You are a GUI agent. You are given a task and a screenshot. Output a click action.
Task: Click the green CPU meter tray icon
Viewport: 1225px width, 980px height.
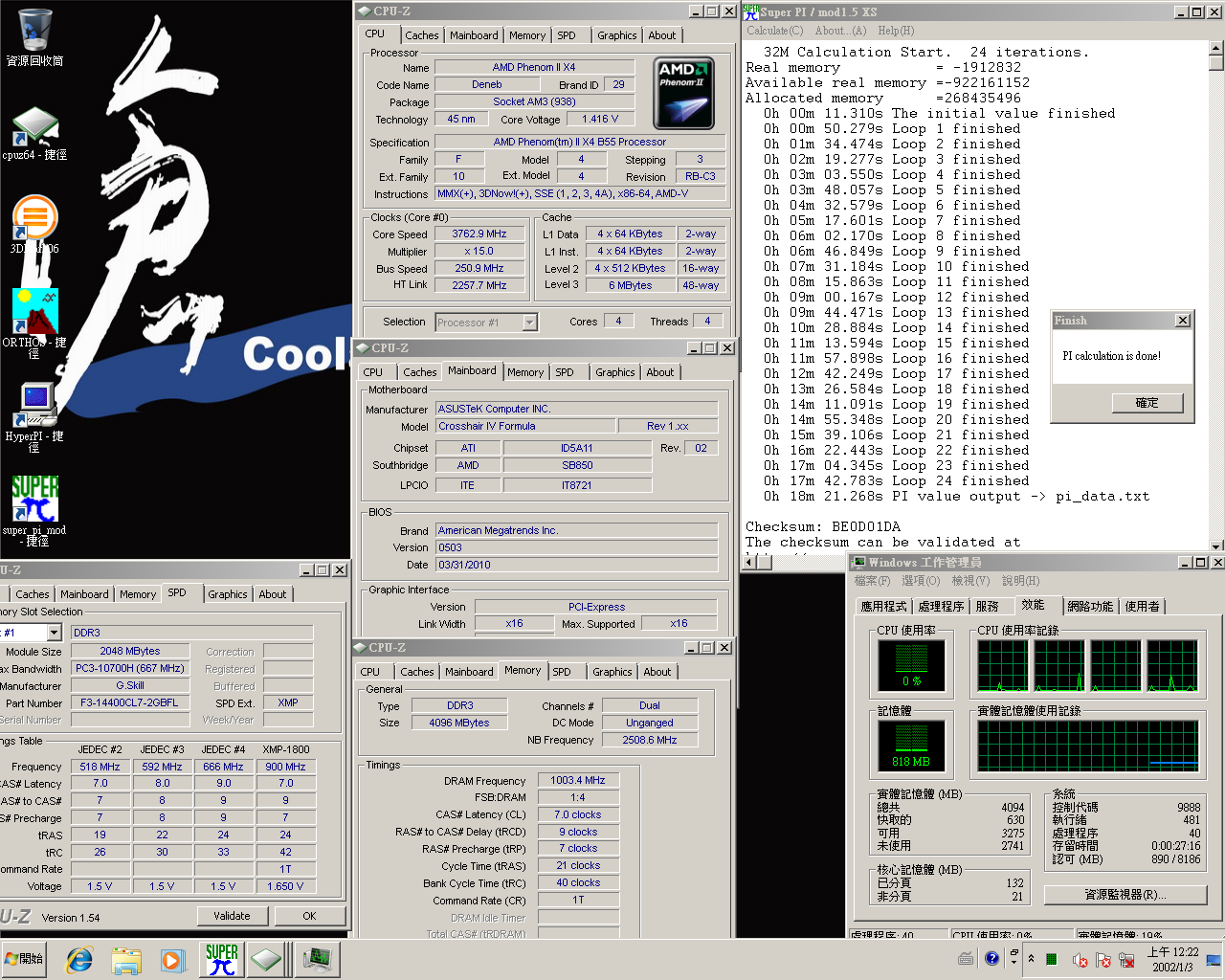(x=1052, y=960)
